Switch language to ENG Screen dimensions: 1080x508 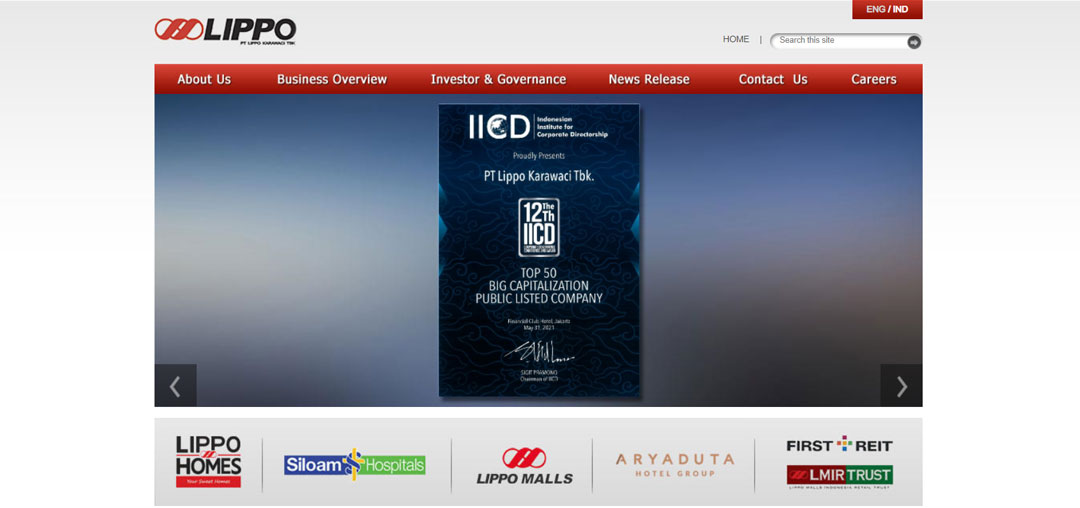(875, 9)
